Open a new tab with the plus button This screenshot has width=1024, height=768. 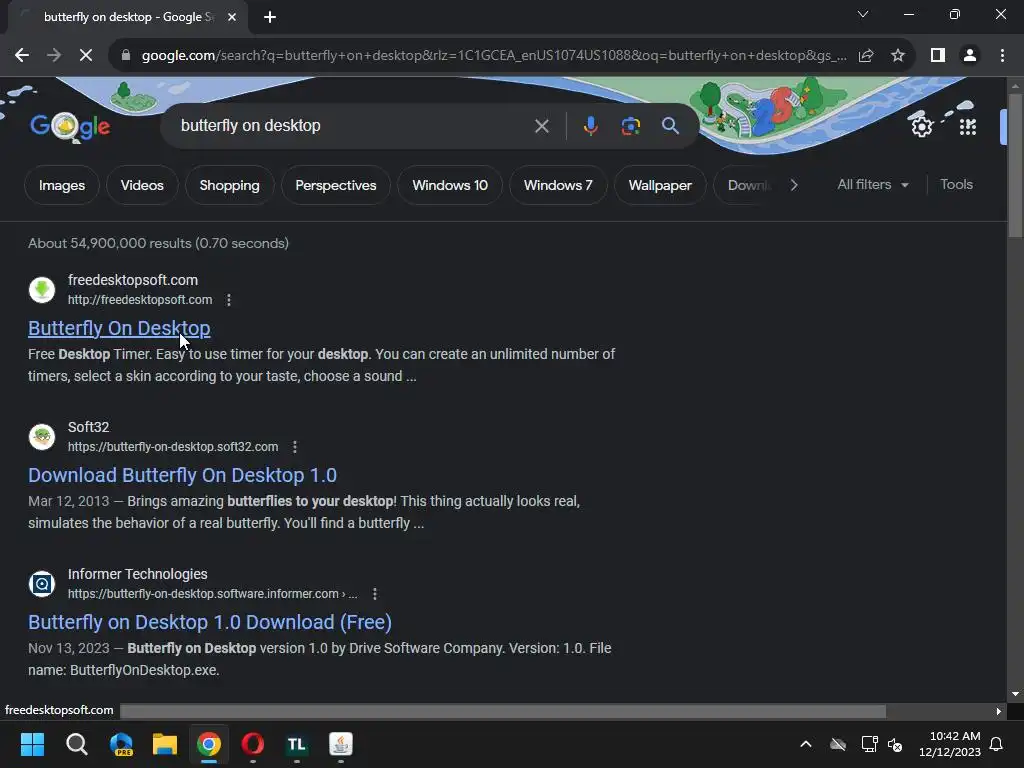coord(270,17)
